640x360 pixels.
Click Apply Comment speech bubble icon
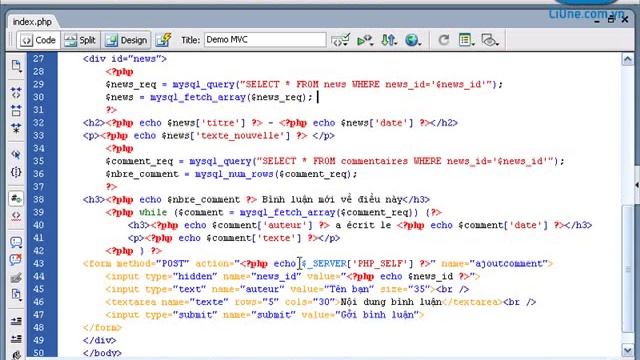[x=16, y=242]
